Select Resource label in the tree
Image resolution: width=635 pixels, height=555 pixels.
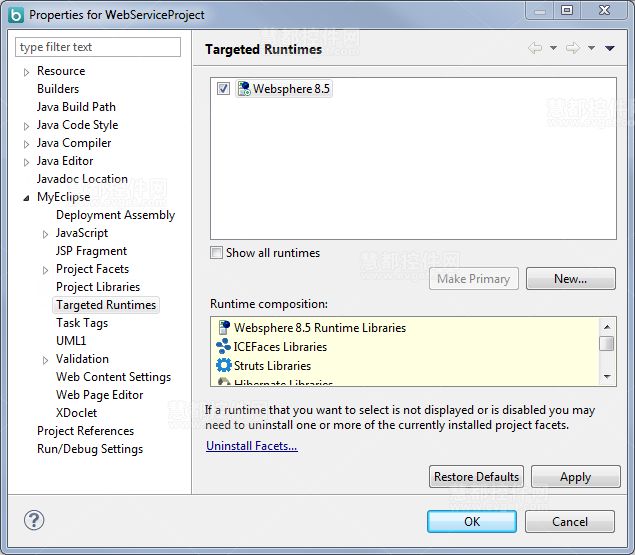tap(61, 71)
